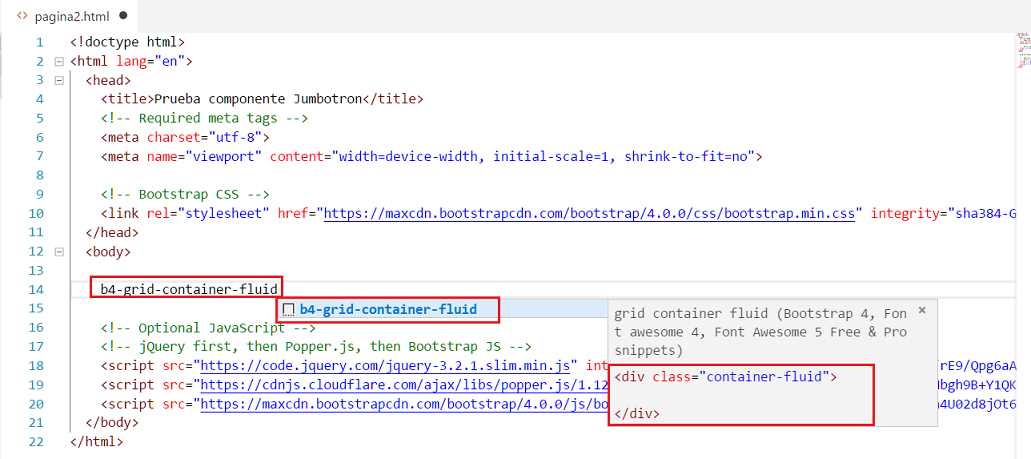Click line number 13 in the gutter
Viewport: 1031px width, 459px height.
[x=36, y=270]
